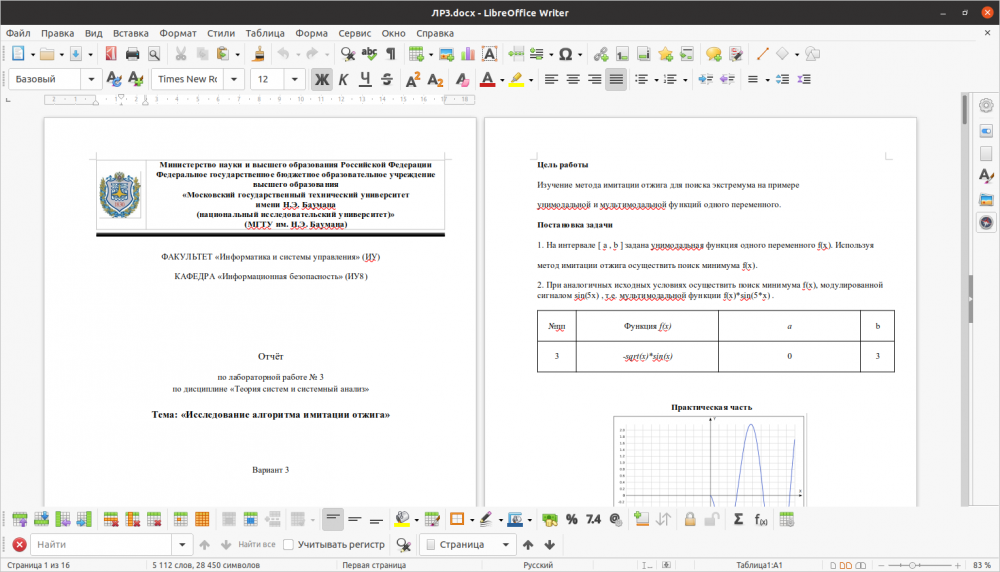Open the font size dropdown list

[x=297, y=79]
